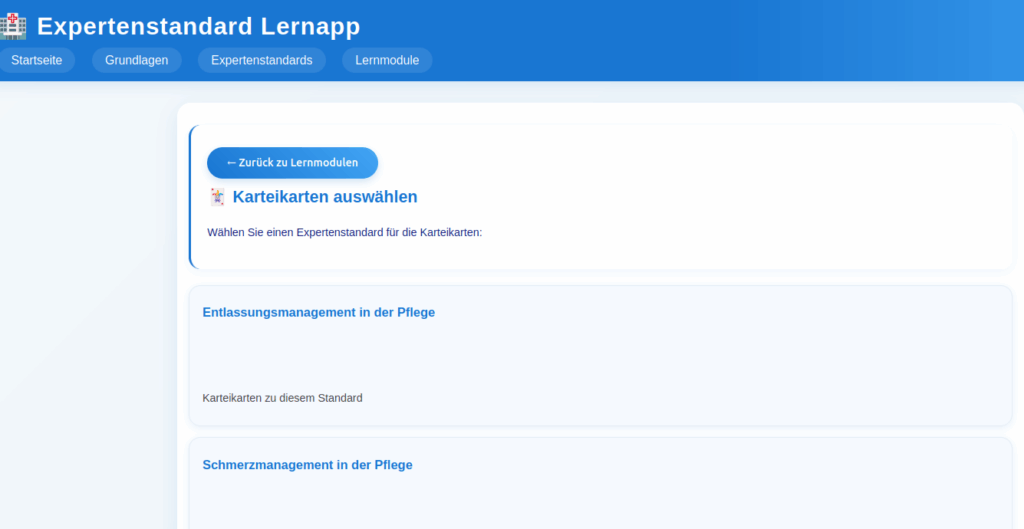Select the Schmerzmanagement in der Pflege heading
This screenshot has width=1024, height=529.
[307, 465]
